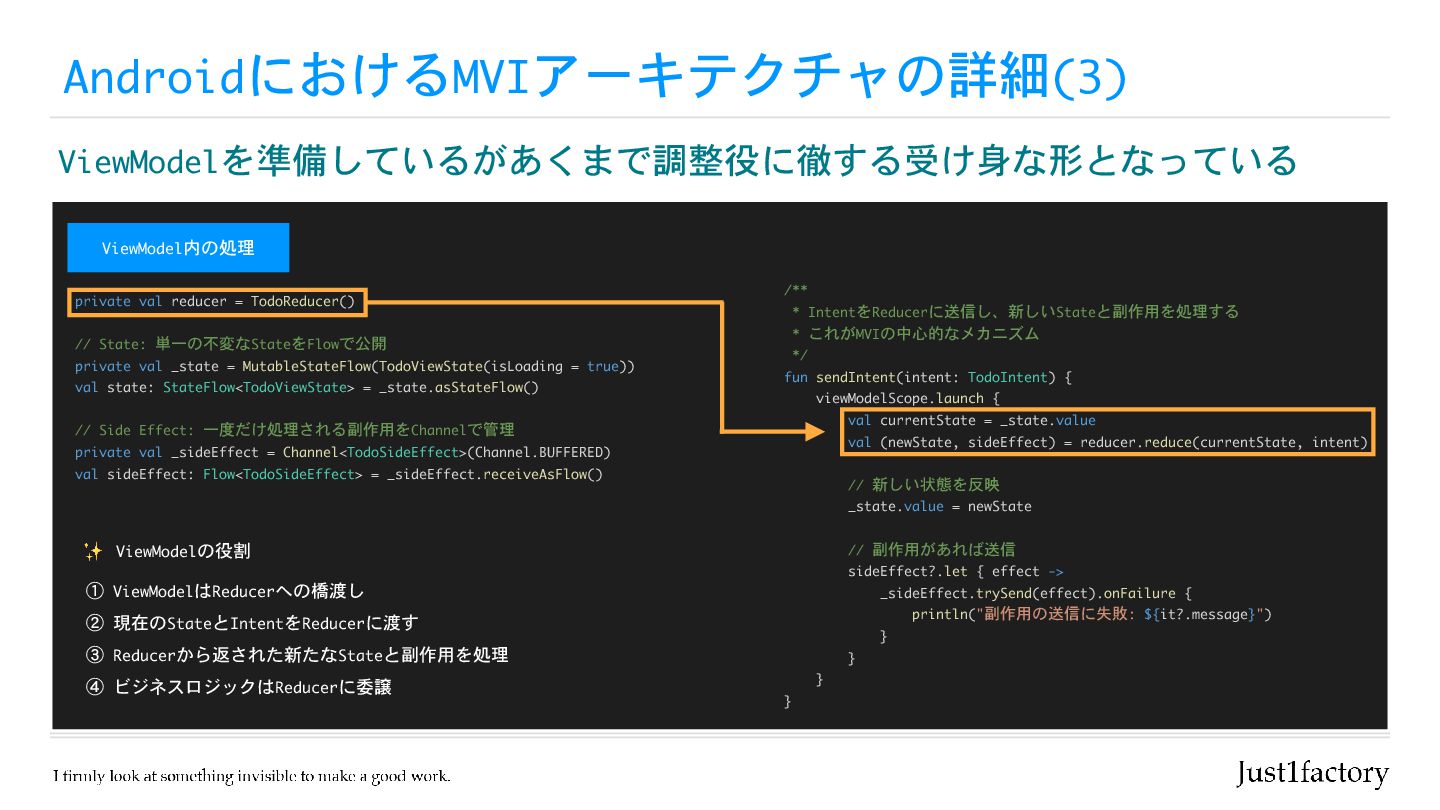Click comment // State: 単一の不変なStateをFlowで公開
Screen dimensions: 1440x810
click(230, 344)
